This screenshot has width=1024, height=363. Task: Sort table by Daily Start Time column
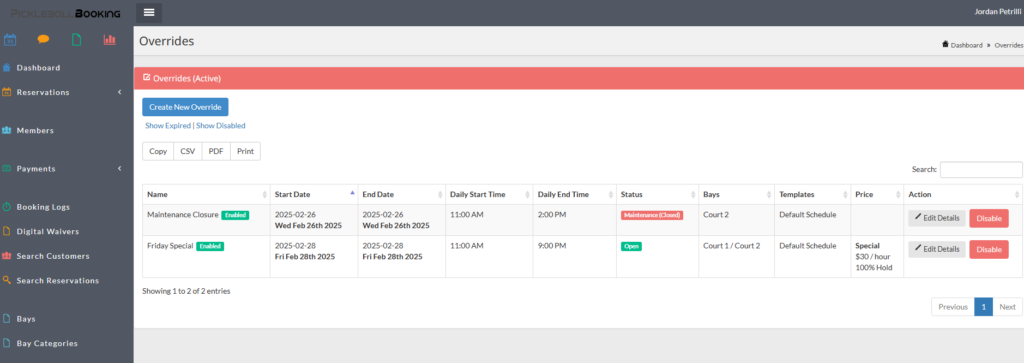coord(489,194)
